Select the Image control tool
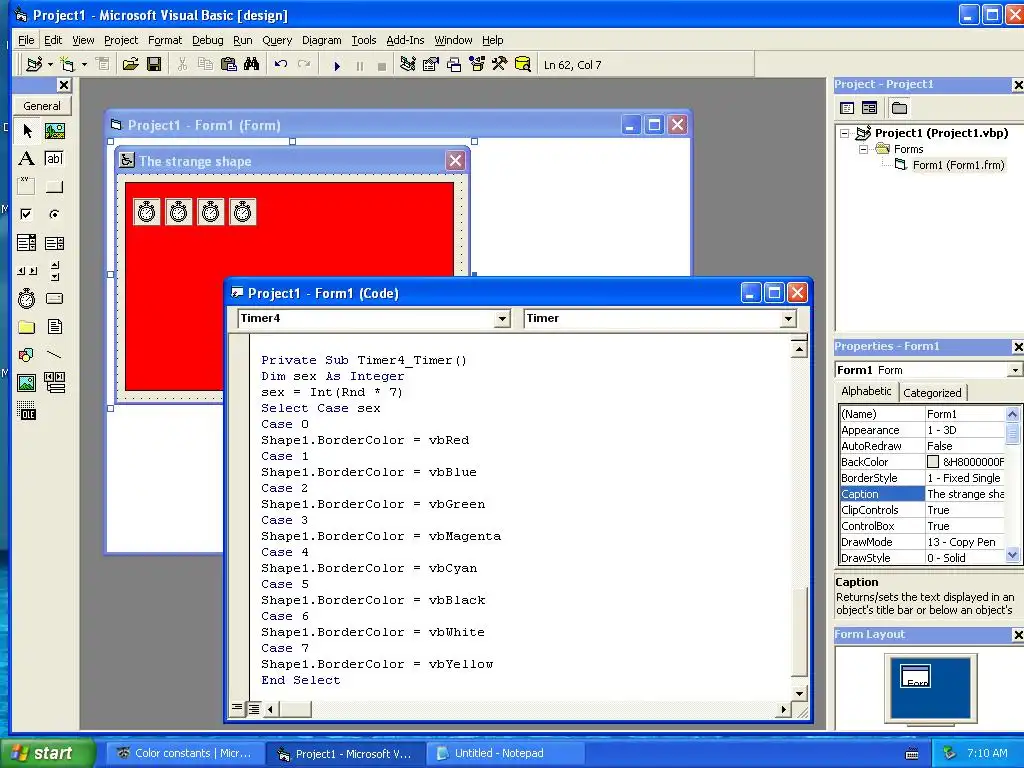The image size is (1024, 768). pos(27,383)
